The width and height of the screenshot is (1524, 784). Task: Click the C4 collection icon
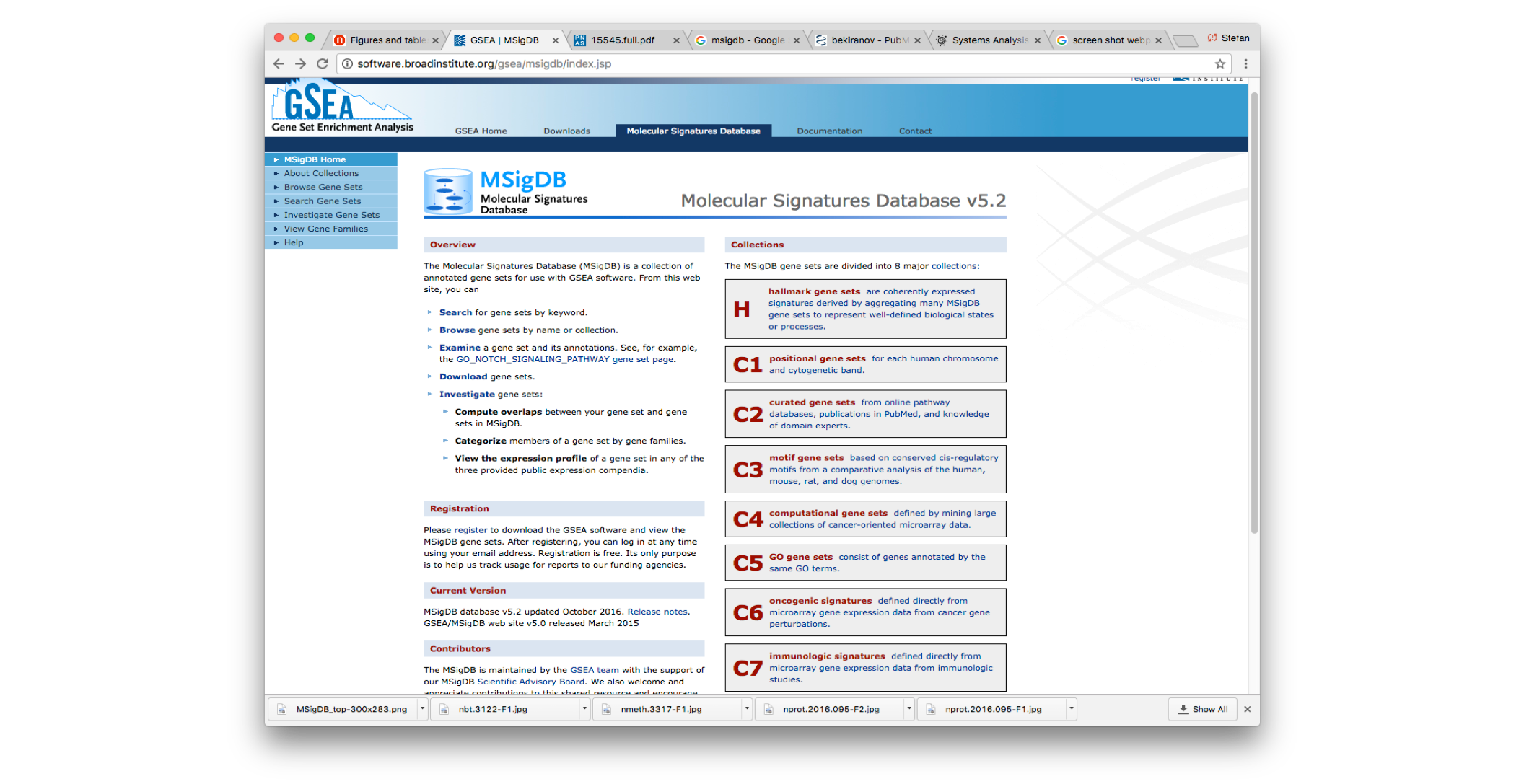coord(748,519)
